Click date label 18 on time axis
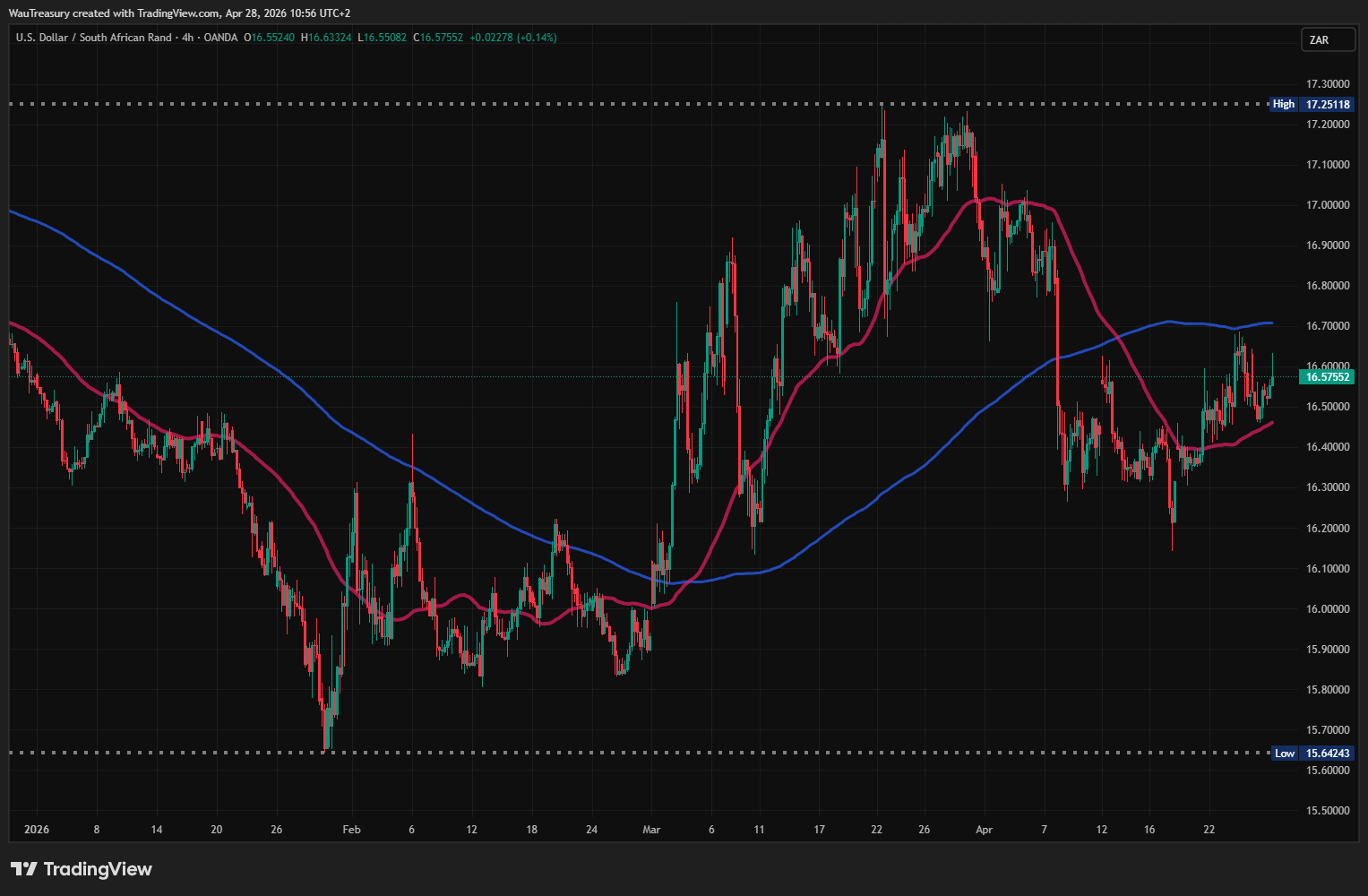This screenshot has width=1368, height=896. coord(532,830)
